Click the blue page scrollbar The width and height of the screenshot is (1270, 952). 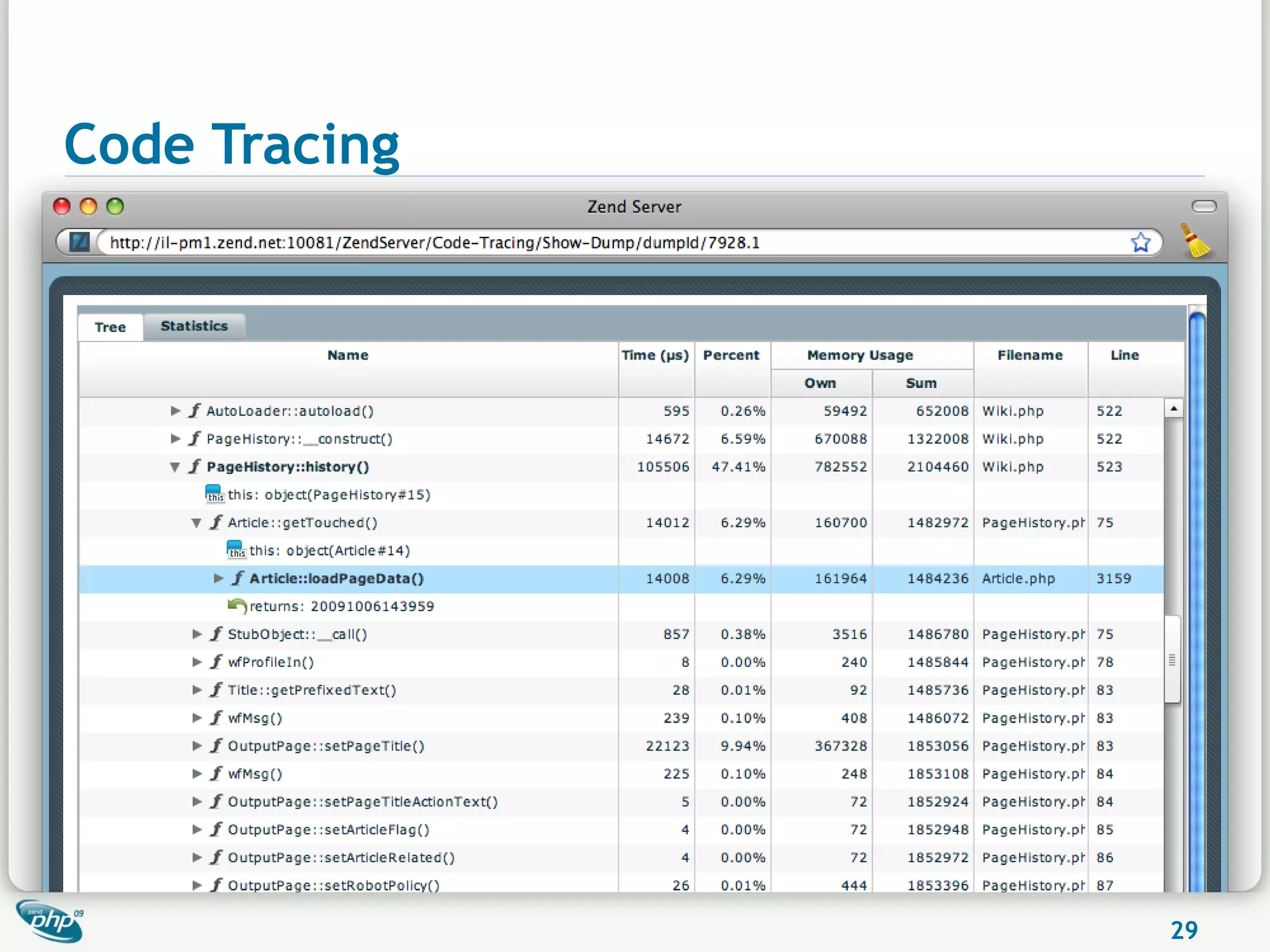point(1197,601)
